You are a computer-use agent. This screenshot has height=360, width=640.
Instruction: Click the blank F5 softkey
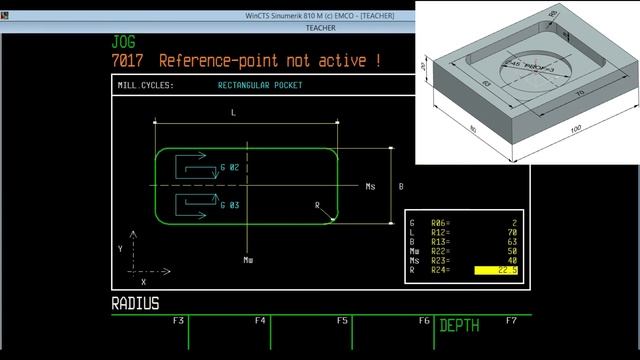pos(311,333)
